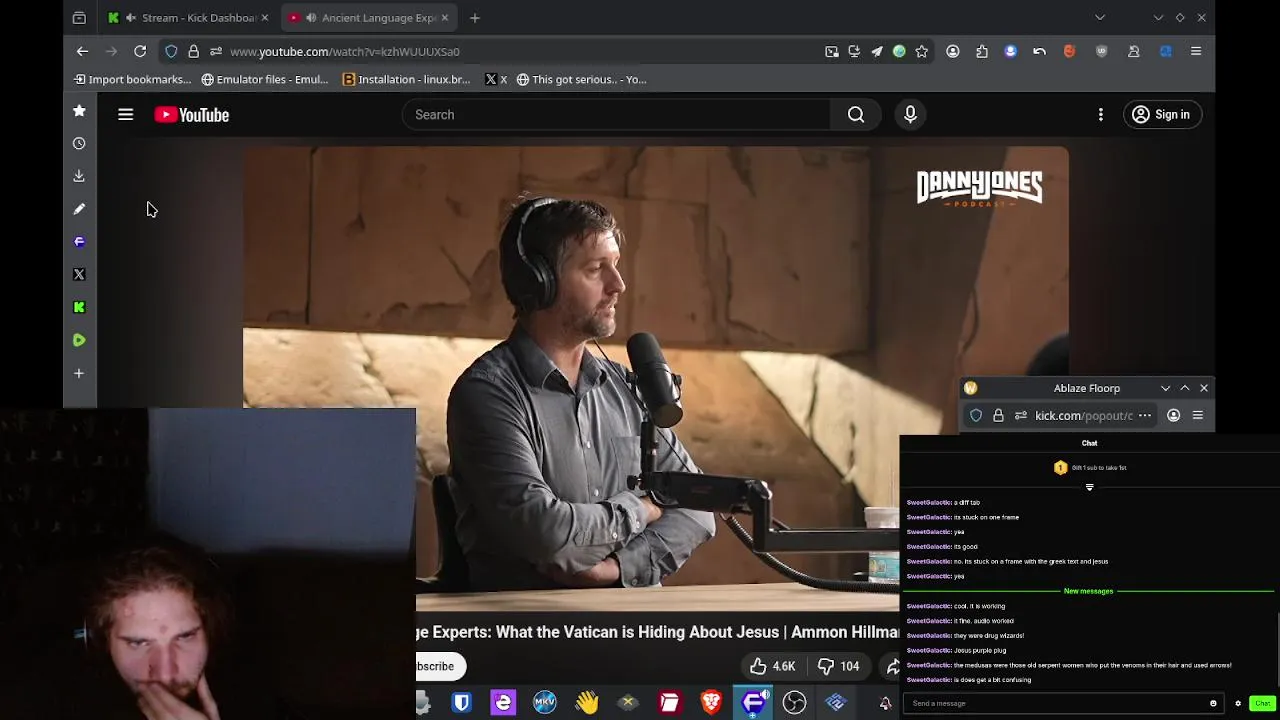Screen dimensions: 1280x720
Task: Click the YouTube search magnifier button
Action: 856,115
